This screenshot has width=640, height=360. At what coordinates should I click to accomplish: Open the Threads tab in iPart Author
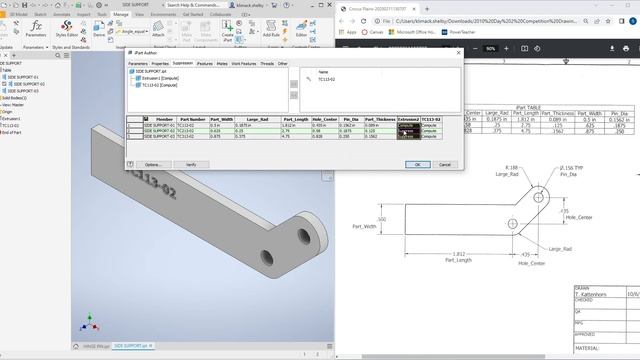click(x=267, y=64)
